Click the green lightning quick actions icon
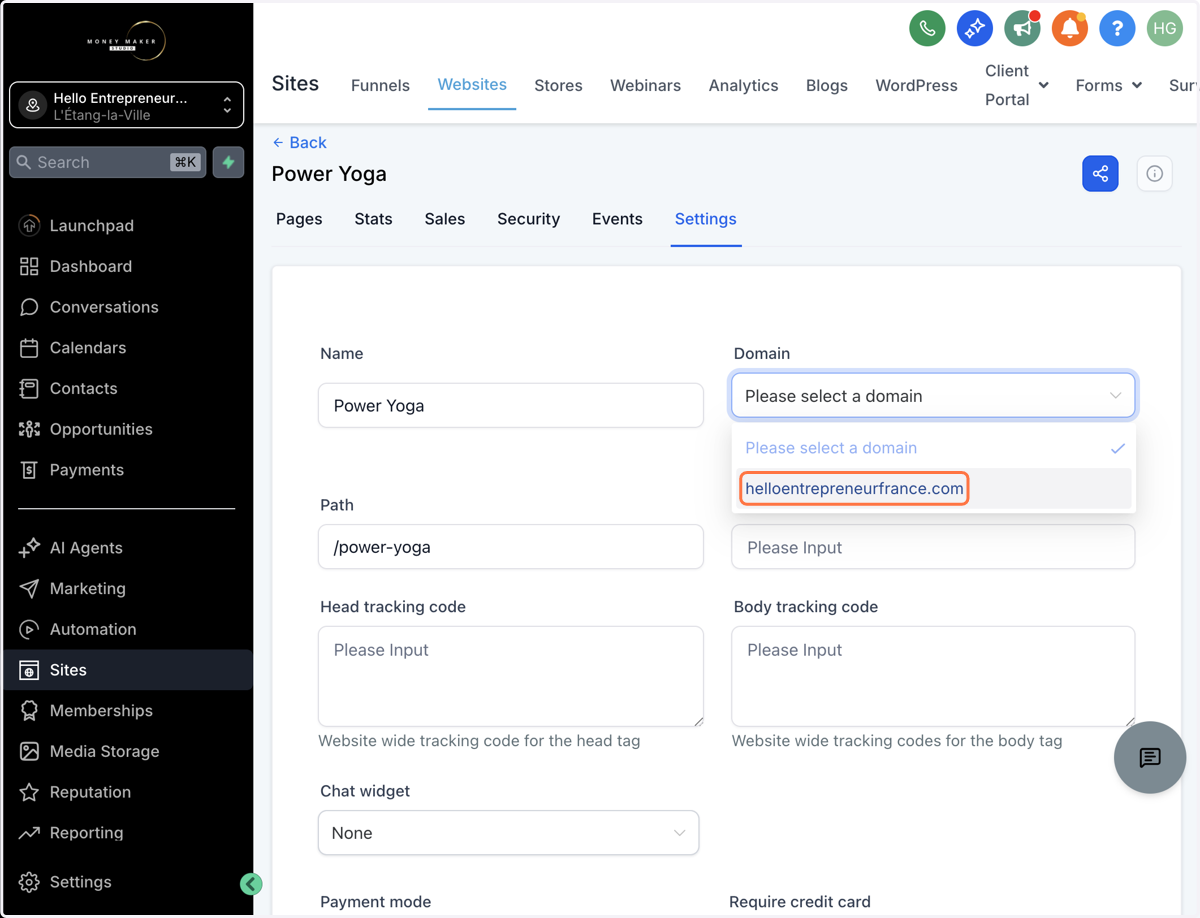The width and height of the screenshot is (1200, 918). pyautogui.click(x=229, y=162)
